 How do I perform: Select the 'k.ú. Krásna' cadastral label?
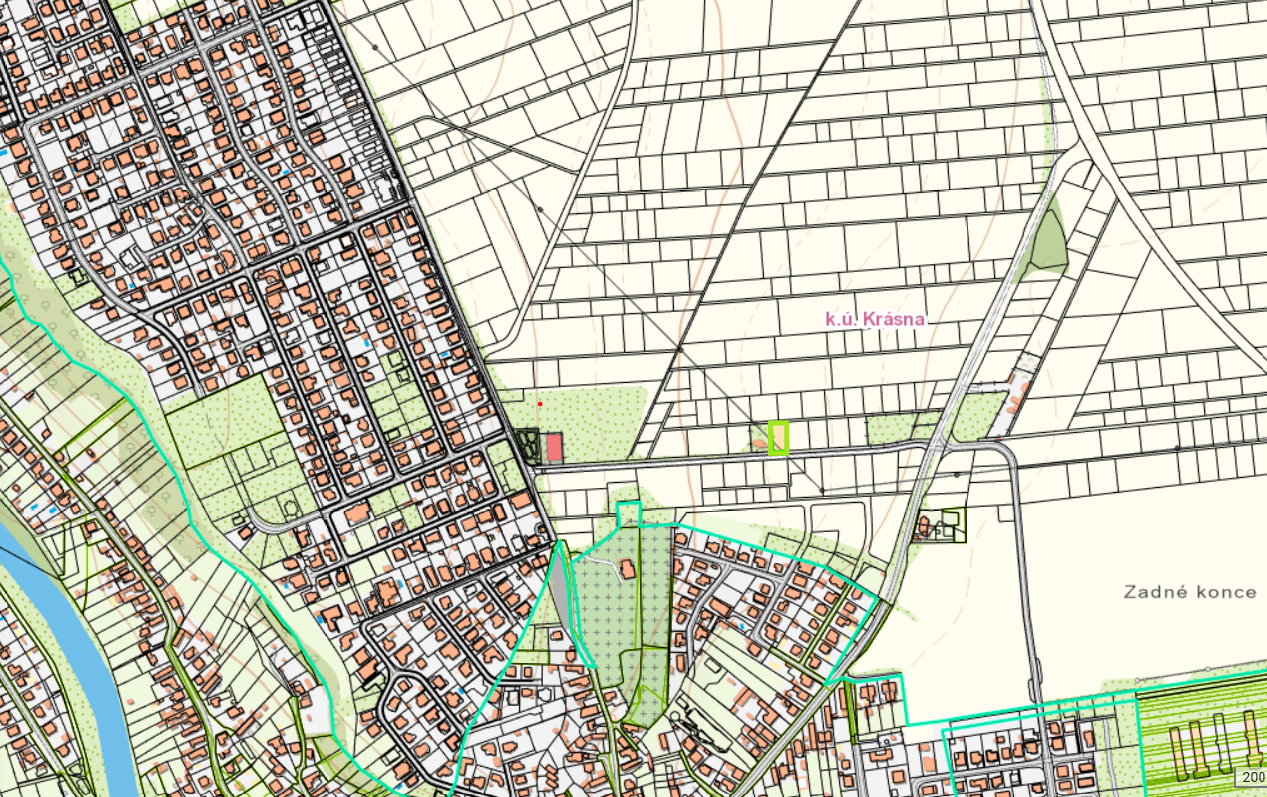tap(875, 320)
